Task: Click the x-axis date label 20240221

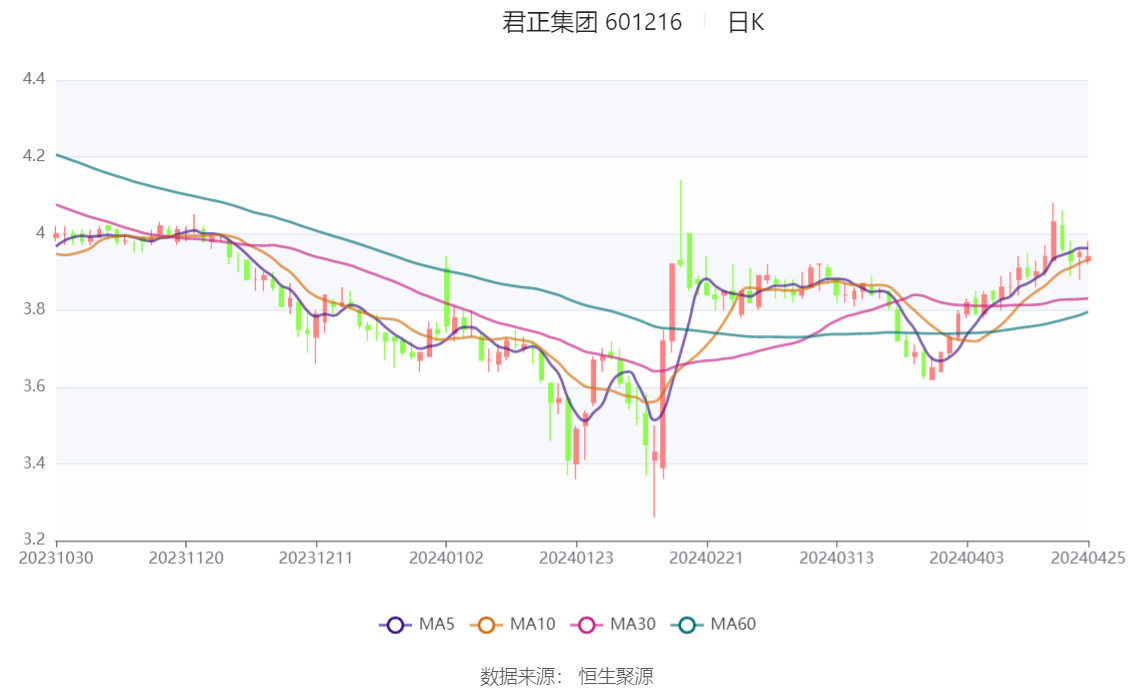Action: [x=707, y=558]
